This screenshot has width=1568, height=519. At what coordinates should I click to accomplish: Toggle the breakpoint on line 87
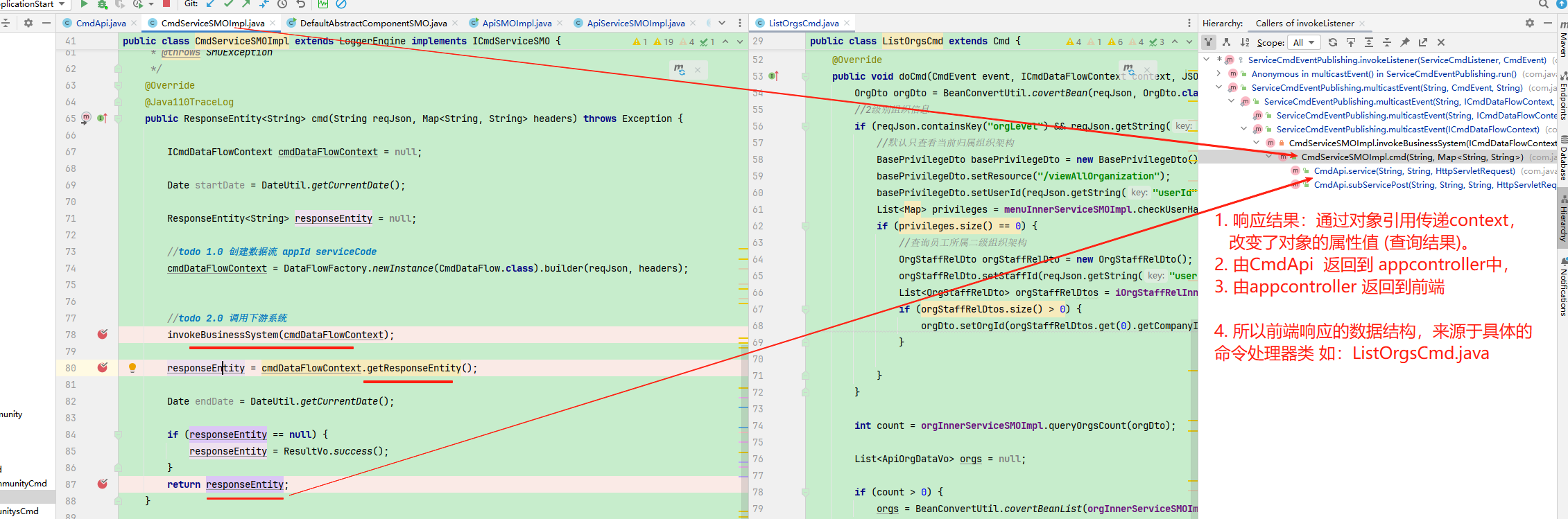103,484
